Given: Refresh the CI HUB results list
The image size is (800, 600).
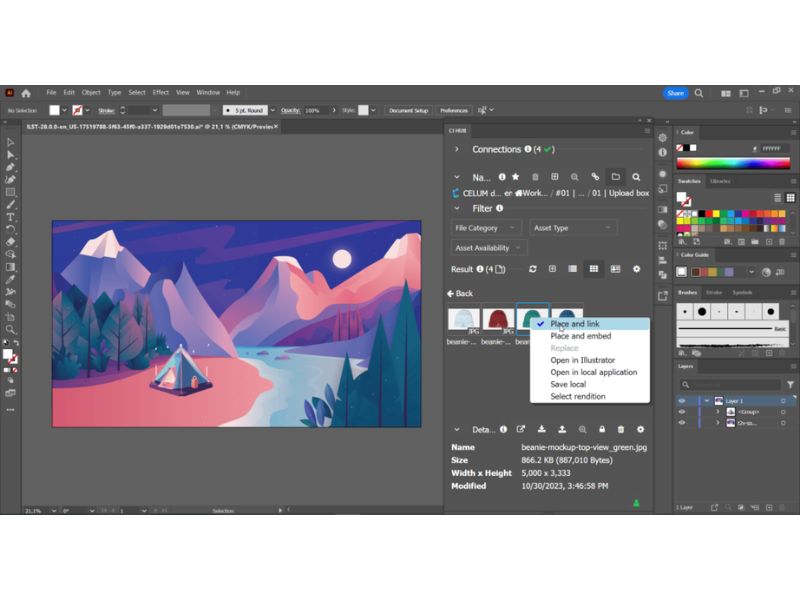Looking at the screenshot, I should point(533,268).
